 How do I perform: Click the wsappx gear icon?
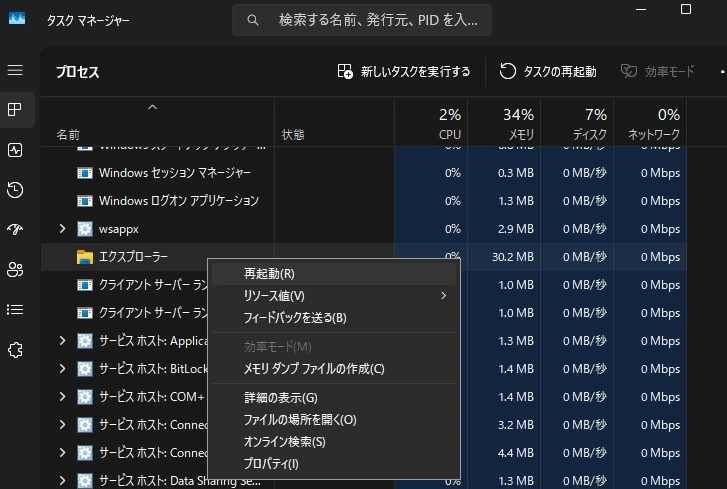85,229
